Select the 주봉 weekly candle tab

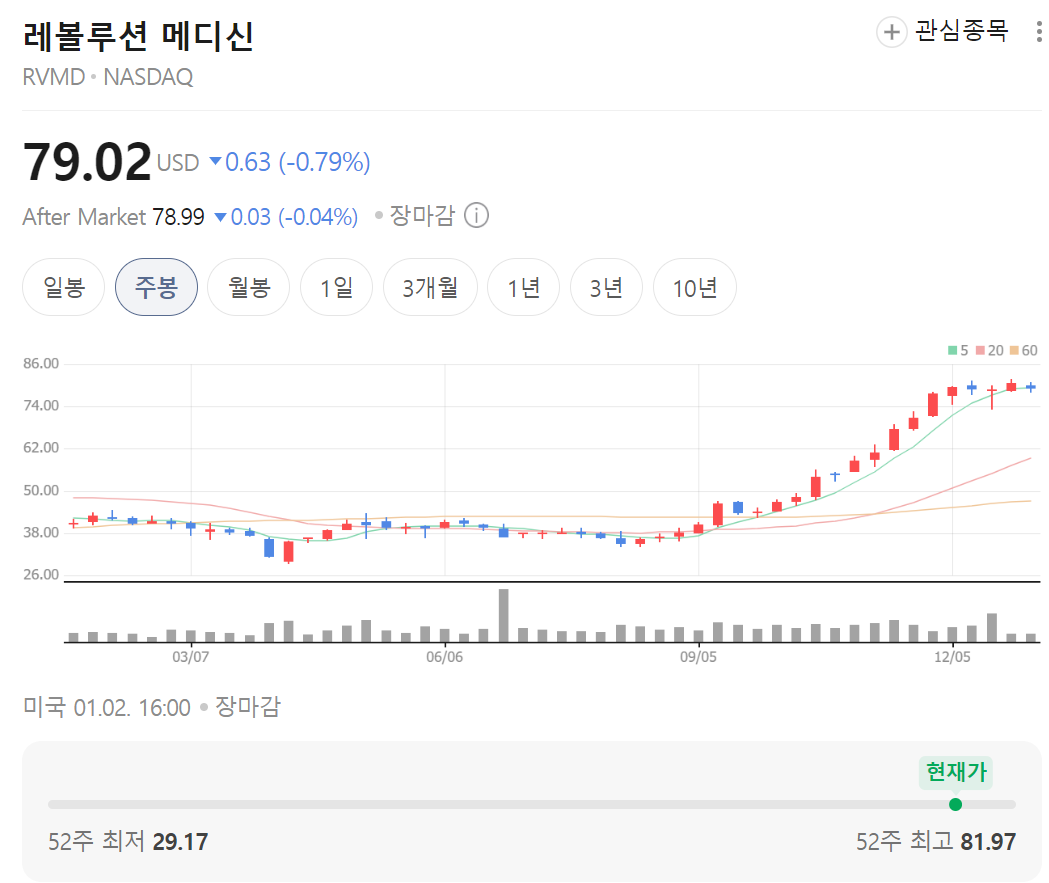(157, 287)
